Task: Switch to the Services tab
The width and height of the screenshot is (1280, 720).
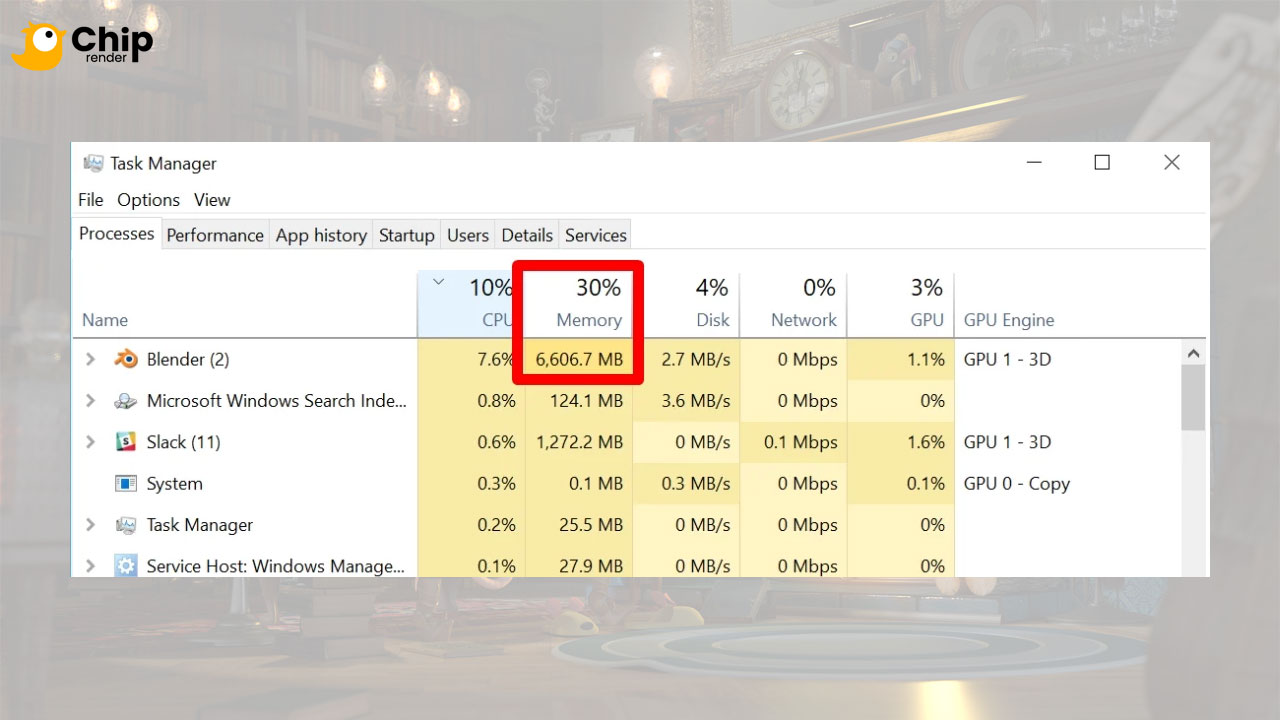Action: pyautogui.click(x=596, y=235)
